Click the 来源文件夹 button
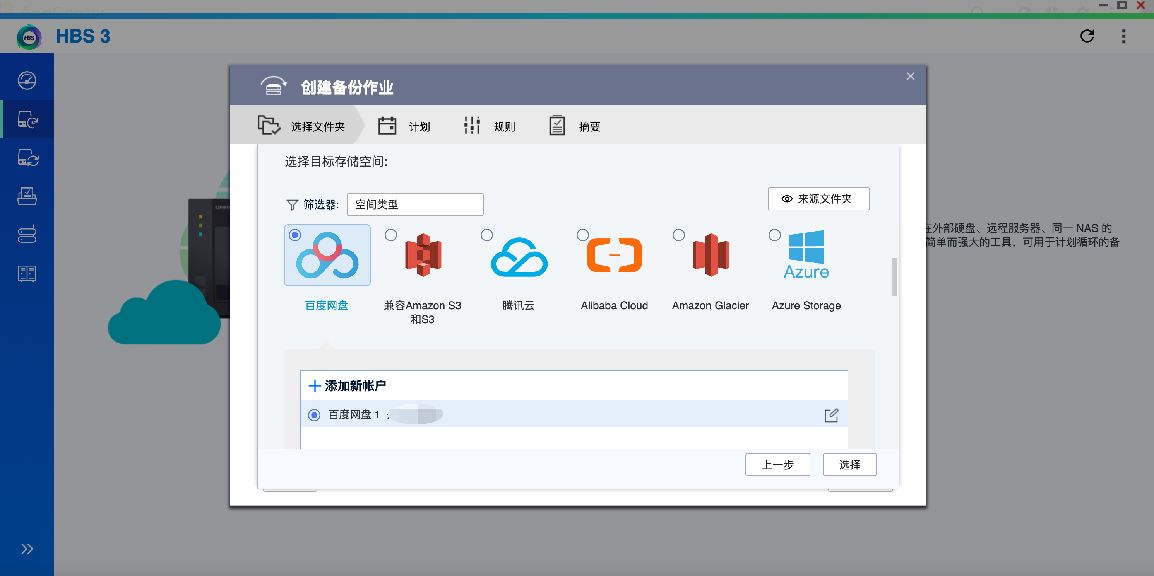This screenshot has width=1154, height=576. tap(819, 199)
